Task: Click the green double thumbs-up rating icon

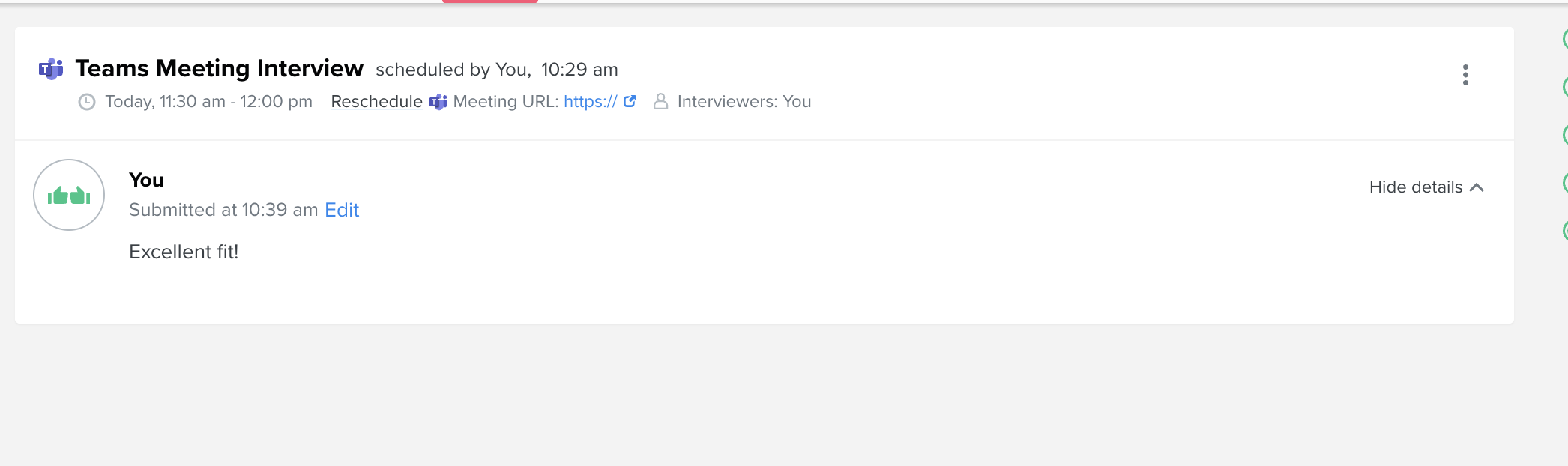Action: pyautogui.click(x=69, y=195)
